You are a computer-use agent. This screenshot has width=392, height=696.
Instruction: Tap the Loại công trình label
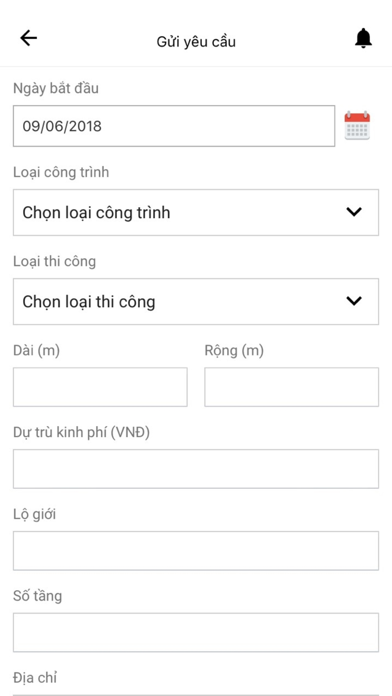click(x=61, y=172)
